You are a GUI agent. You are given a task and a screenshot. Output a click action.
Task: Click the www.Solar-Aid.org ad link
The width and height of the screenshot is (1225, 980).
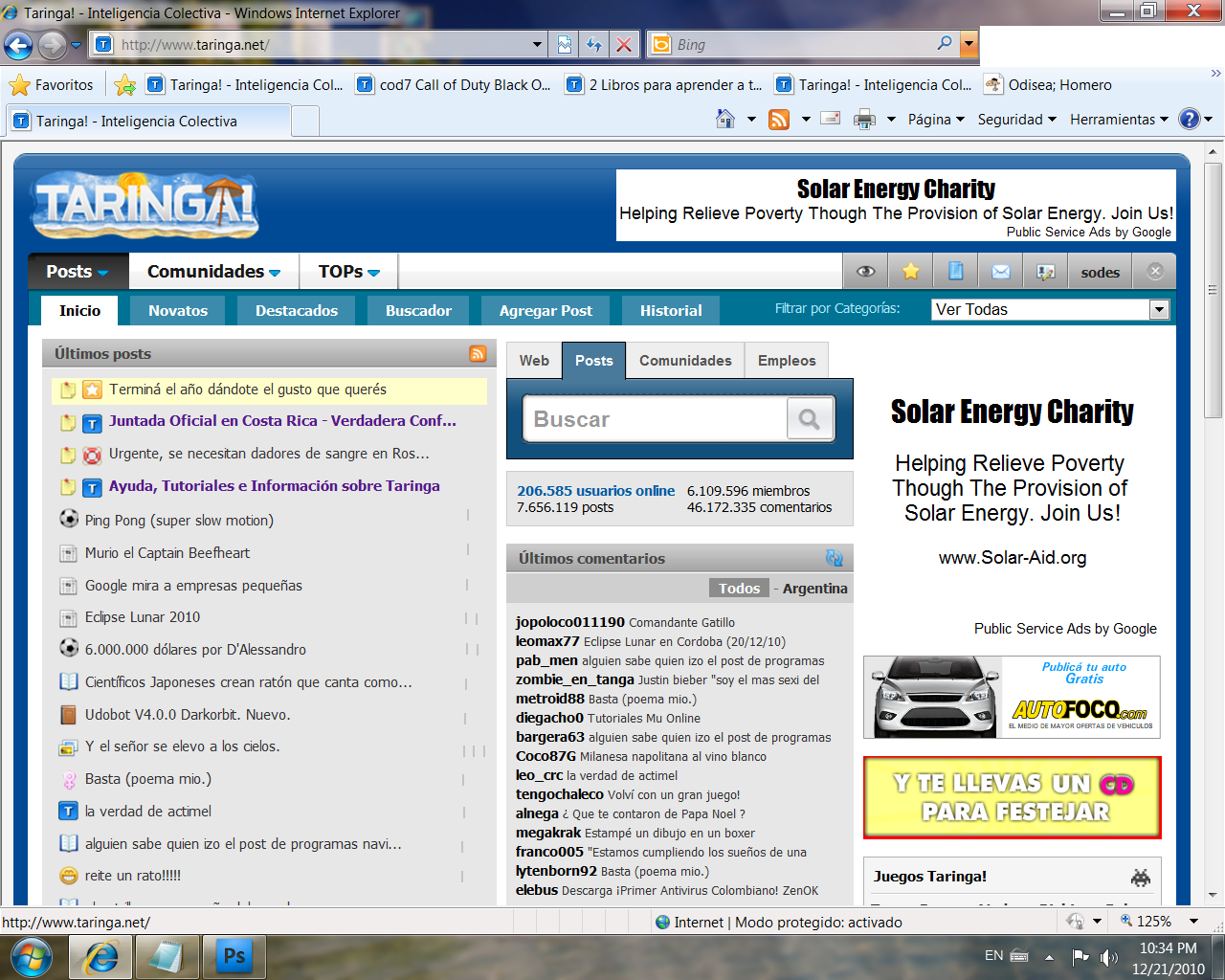[x=1013, y=558]
